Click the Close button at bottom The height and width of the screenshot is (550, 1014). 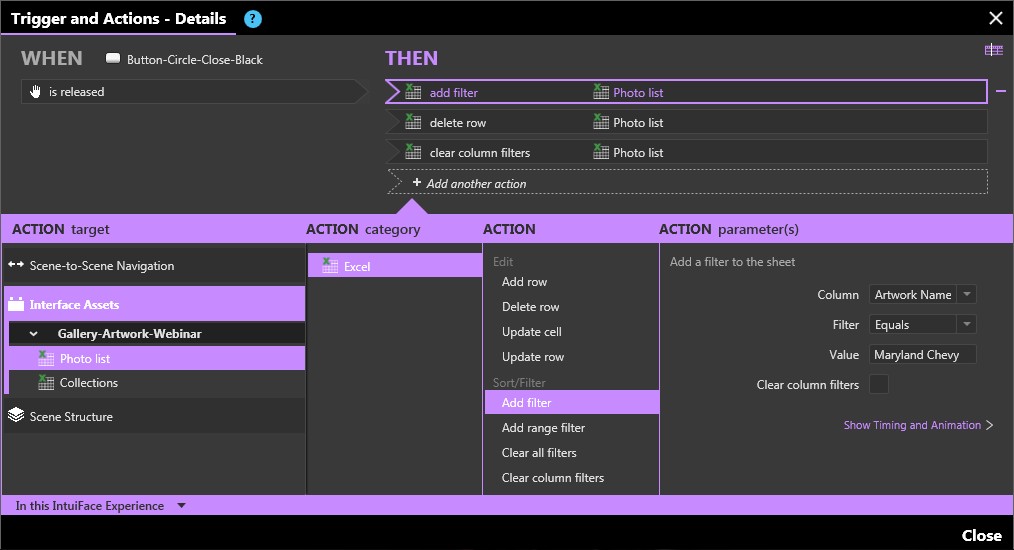[x=981, y=535]
